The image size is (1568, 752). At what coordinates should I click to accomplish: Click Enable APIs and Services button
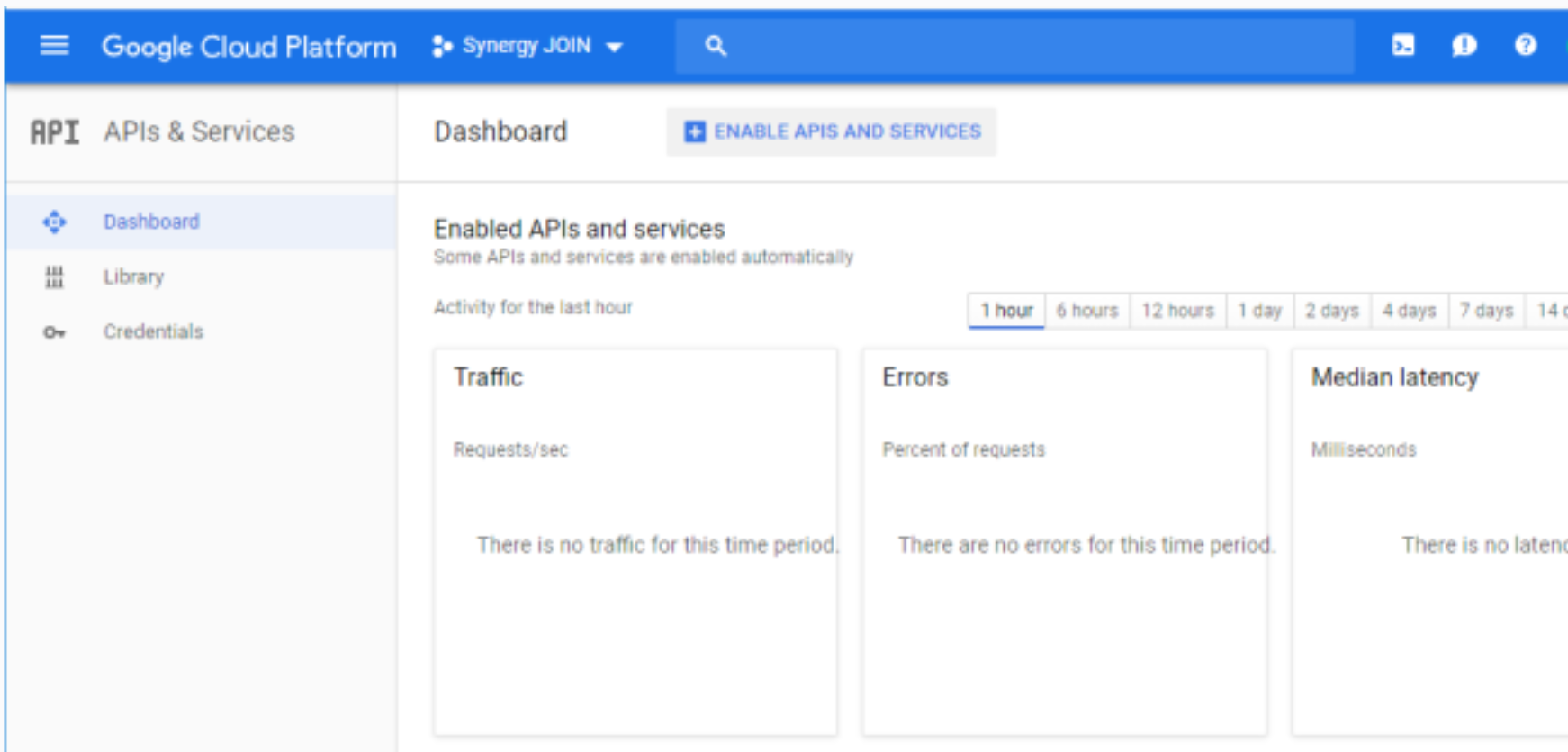pos(832,132)
